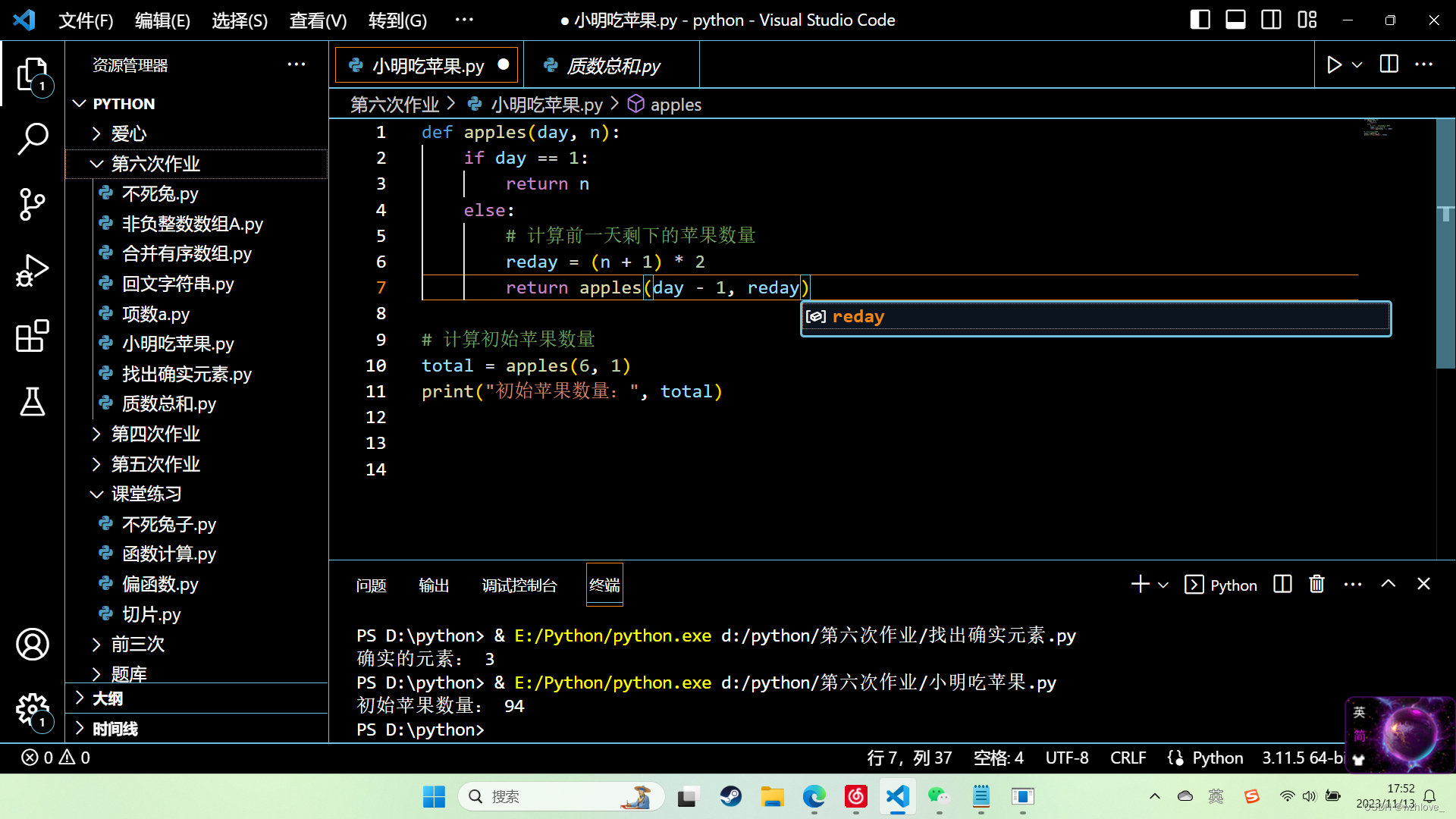Open the Manage gear menu

coord(33,711)
